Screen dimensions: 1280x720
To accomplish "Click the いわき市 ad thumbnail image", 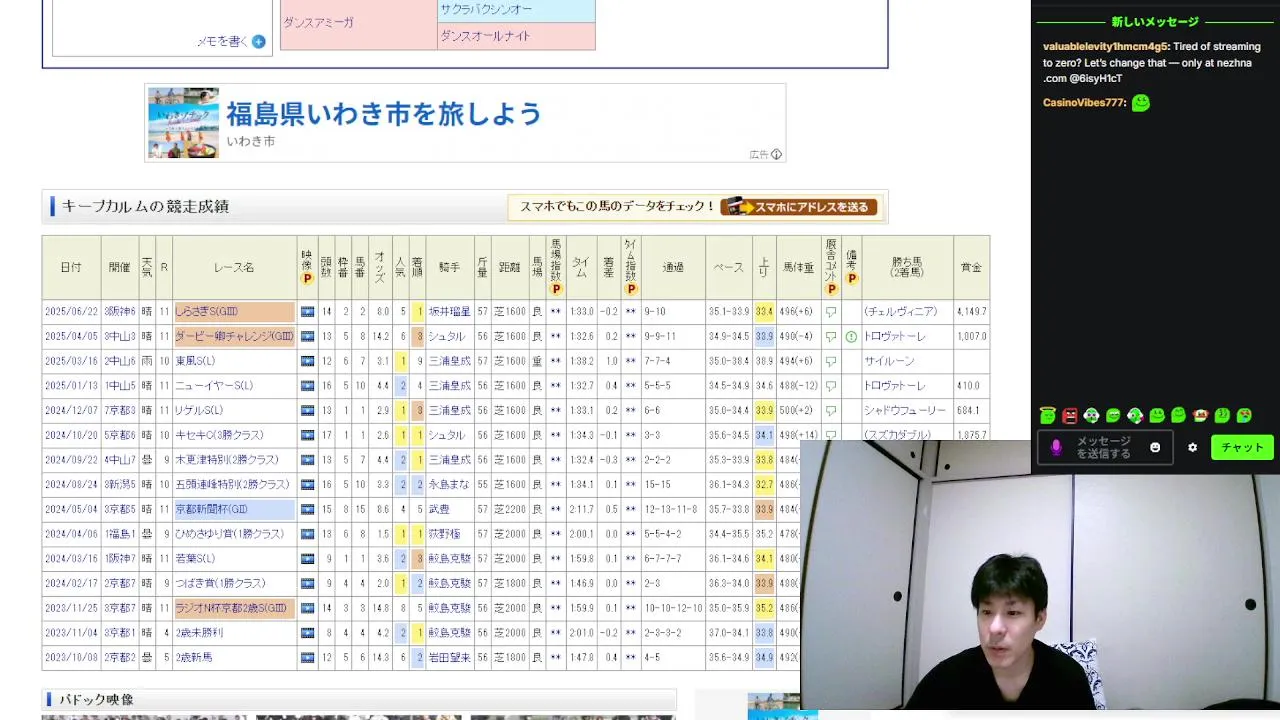I will pos(183,123).
